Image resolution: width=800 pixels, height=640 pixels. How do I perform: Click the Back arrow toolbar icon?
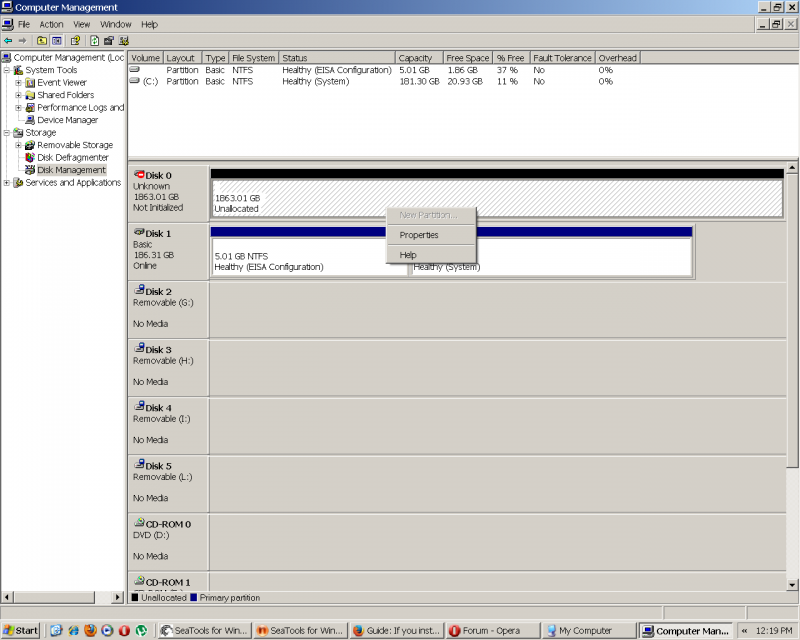pos(8,41)
